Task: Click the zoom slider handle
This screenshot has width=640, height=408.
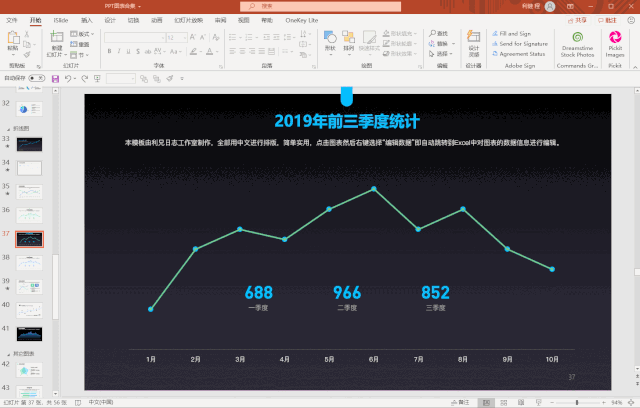Action: point(577,403)
